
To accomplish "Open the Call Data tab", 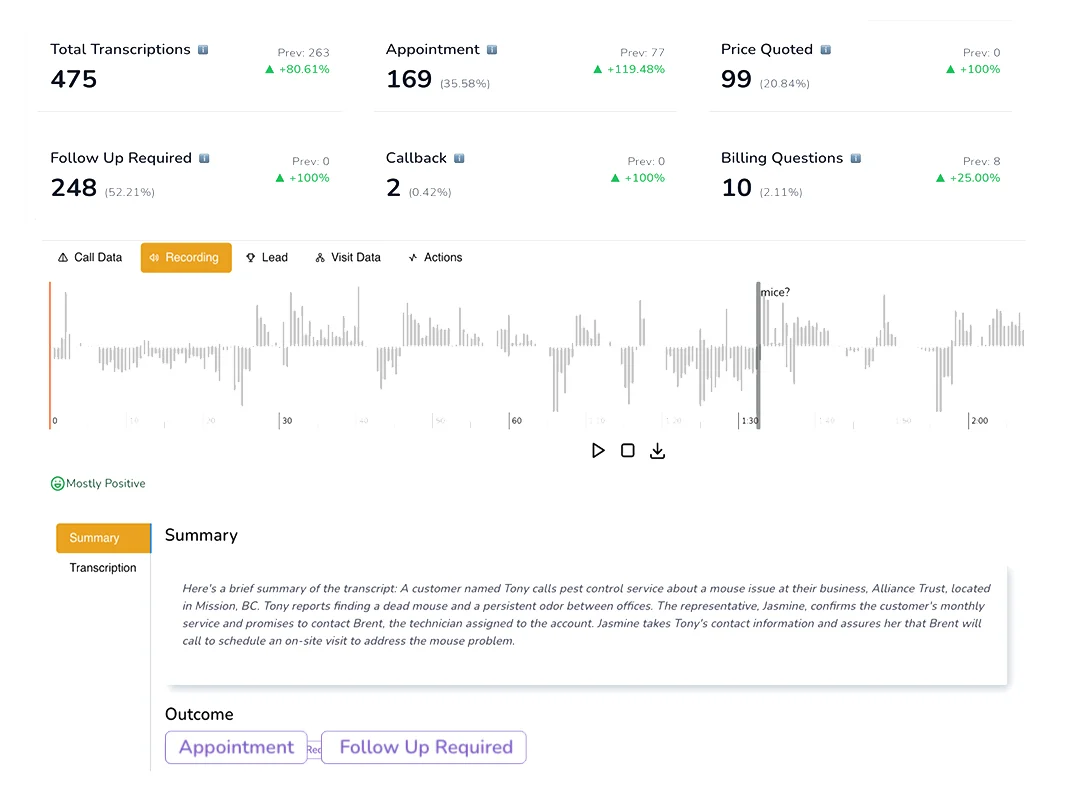I will point(90,258).
